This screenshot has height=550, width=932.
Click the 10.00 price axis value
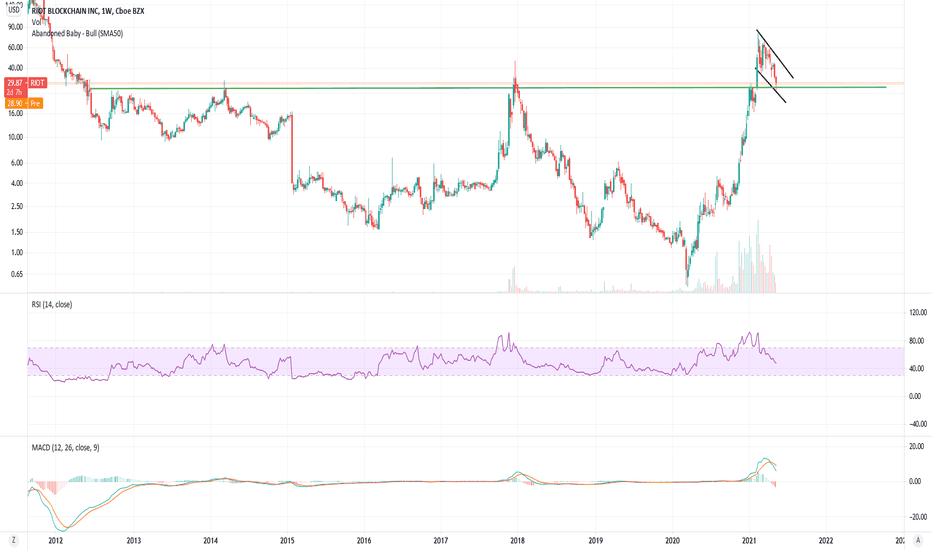[15, 137]
